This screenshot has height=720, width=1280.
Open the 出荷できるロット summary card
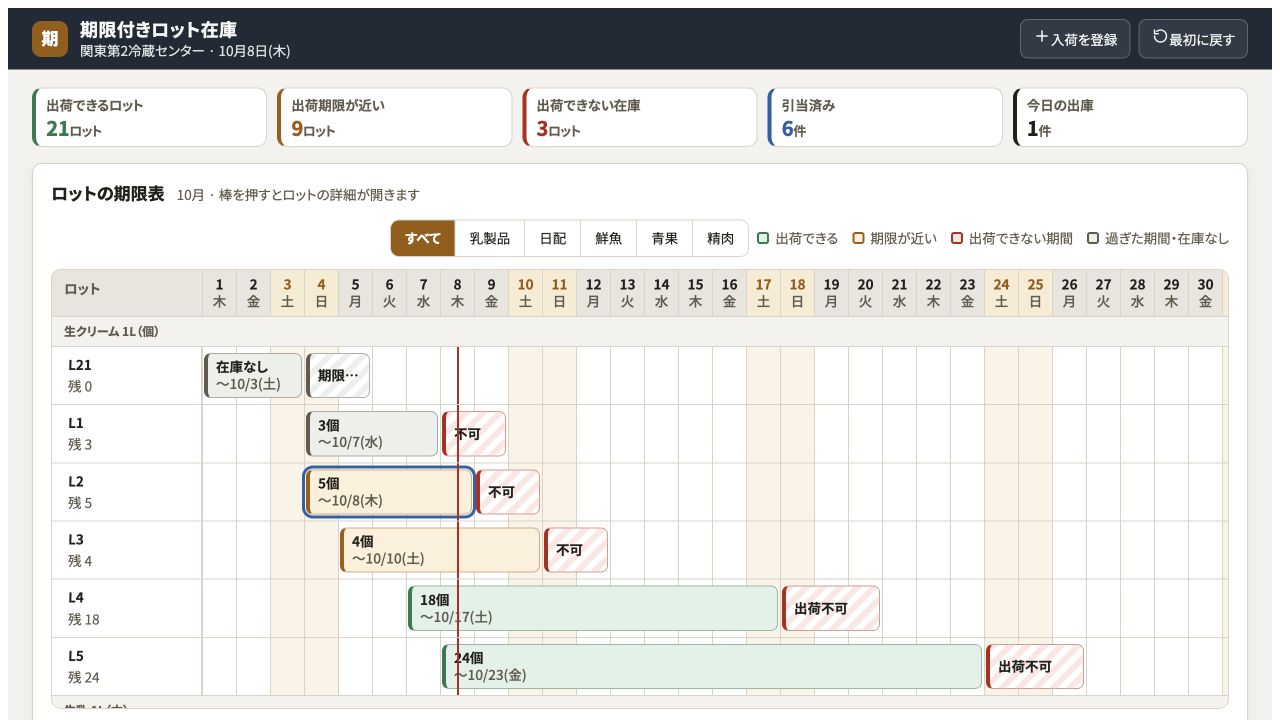click(x=150, y=117)
